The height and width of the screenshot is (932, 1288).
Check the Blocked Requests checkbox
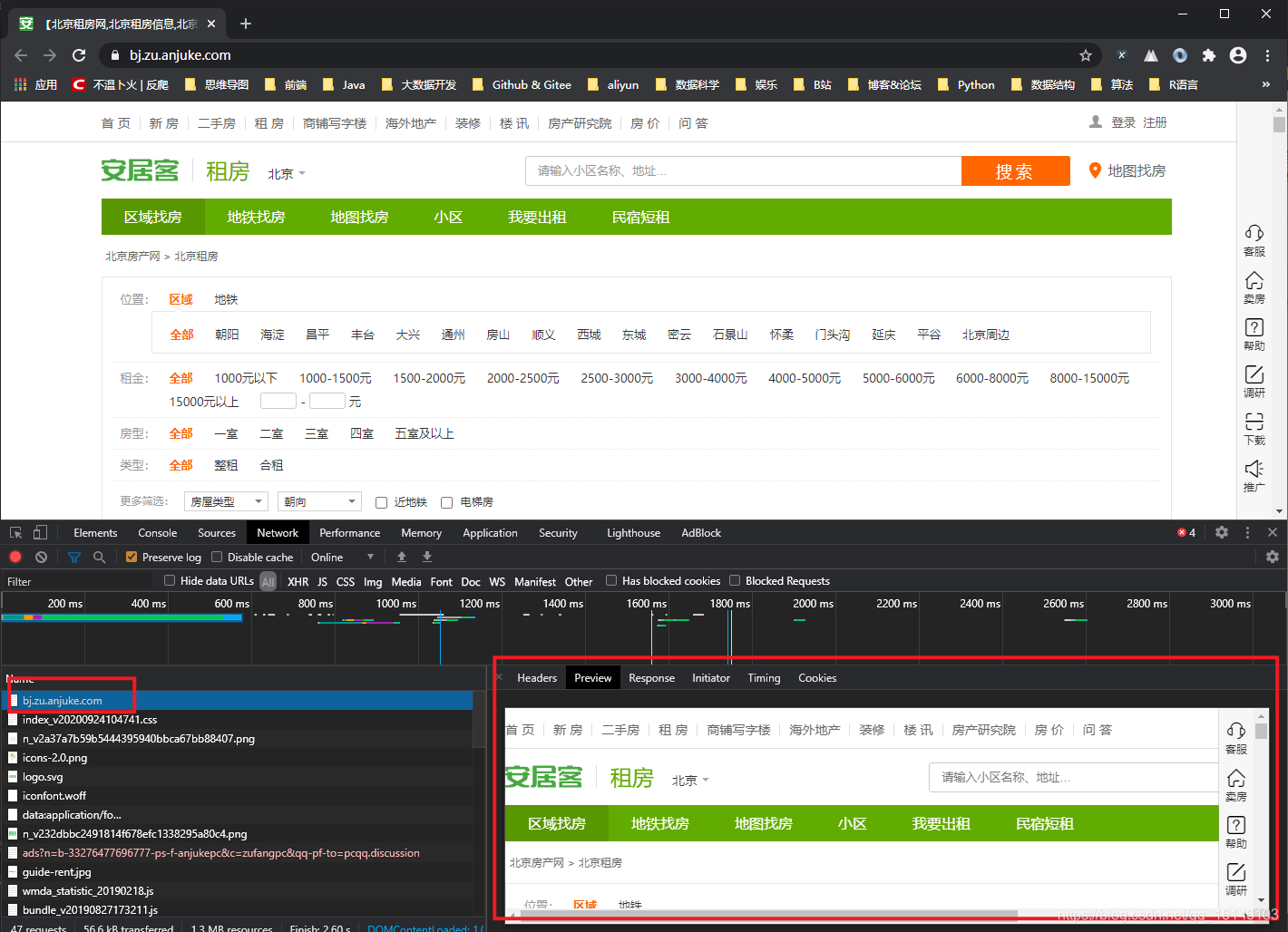(x=736, y=580)
